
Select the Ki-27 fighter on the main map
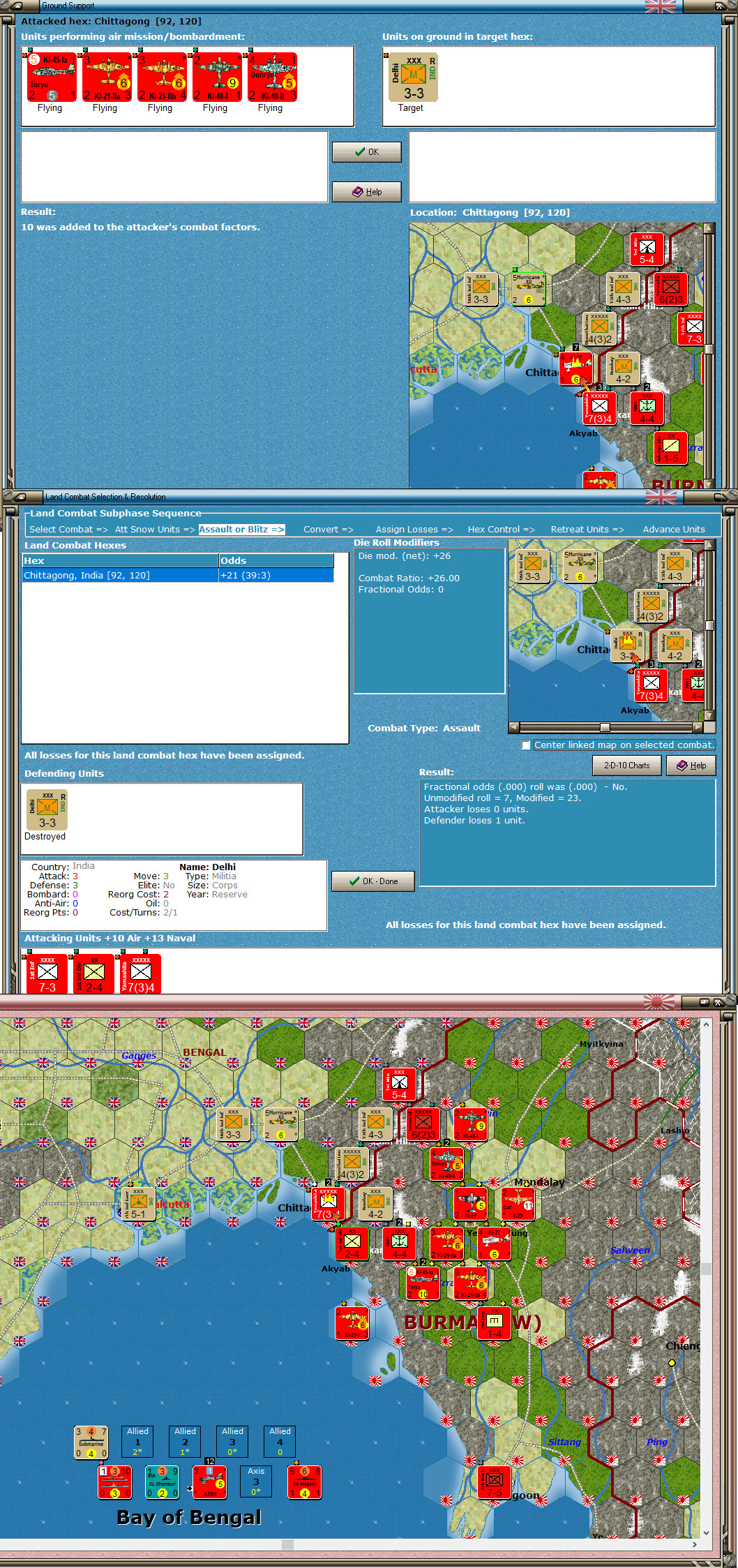(494, 1243)
